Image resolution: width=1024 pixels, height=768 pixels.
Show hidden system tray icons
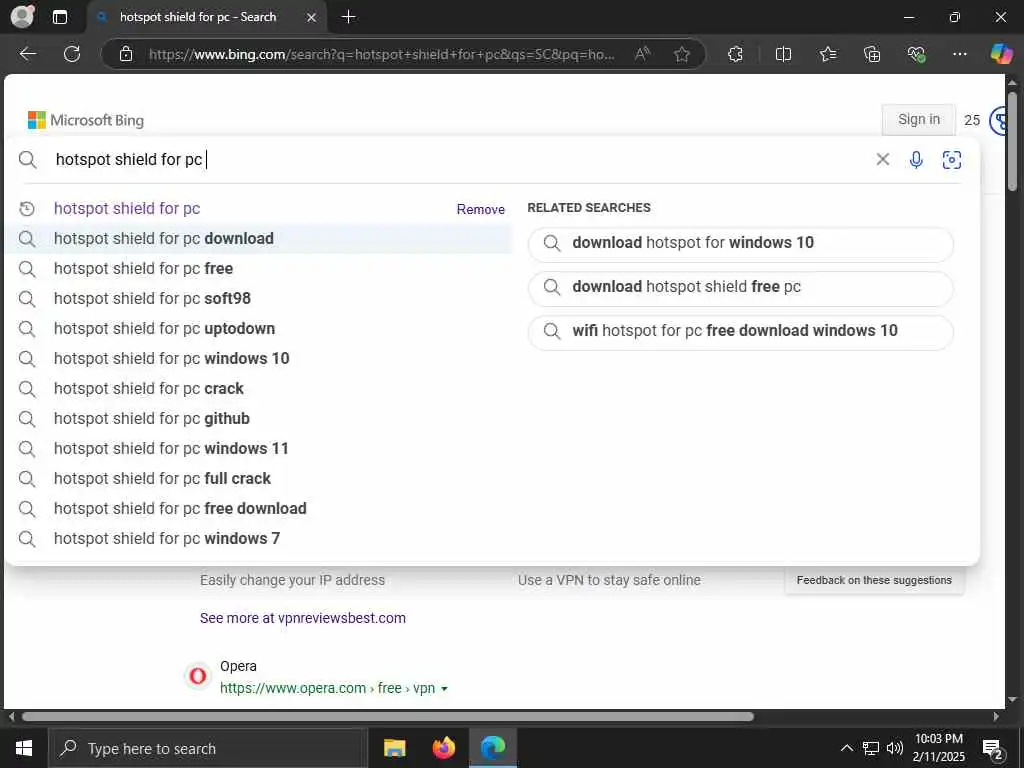(x=846, y=748)
